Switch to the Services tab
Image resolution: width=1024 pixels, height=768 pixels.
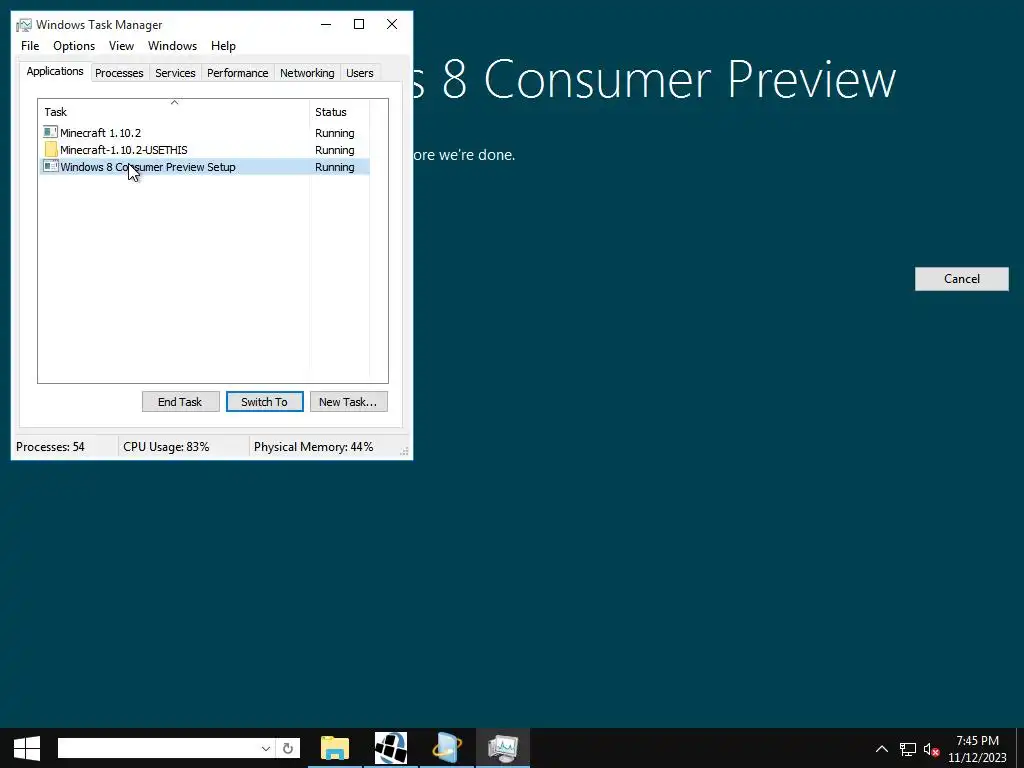175,73
